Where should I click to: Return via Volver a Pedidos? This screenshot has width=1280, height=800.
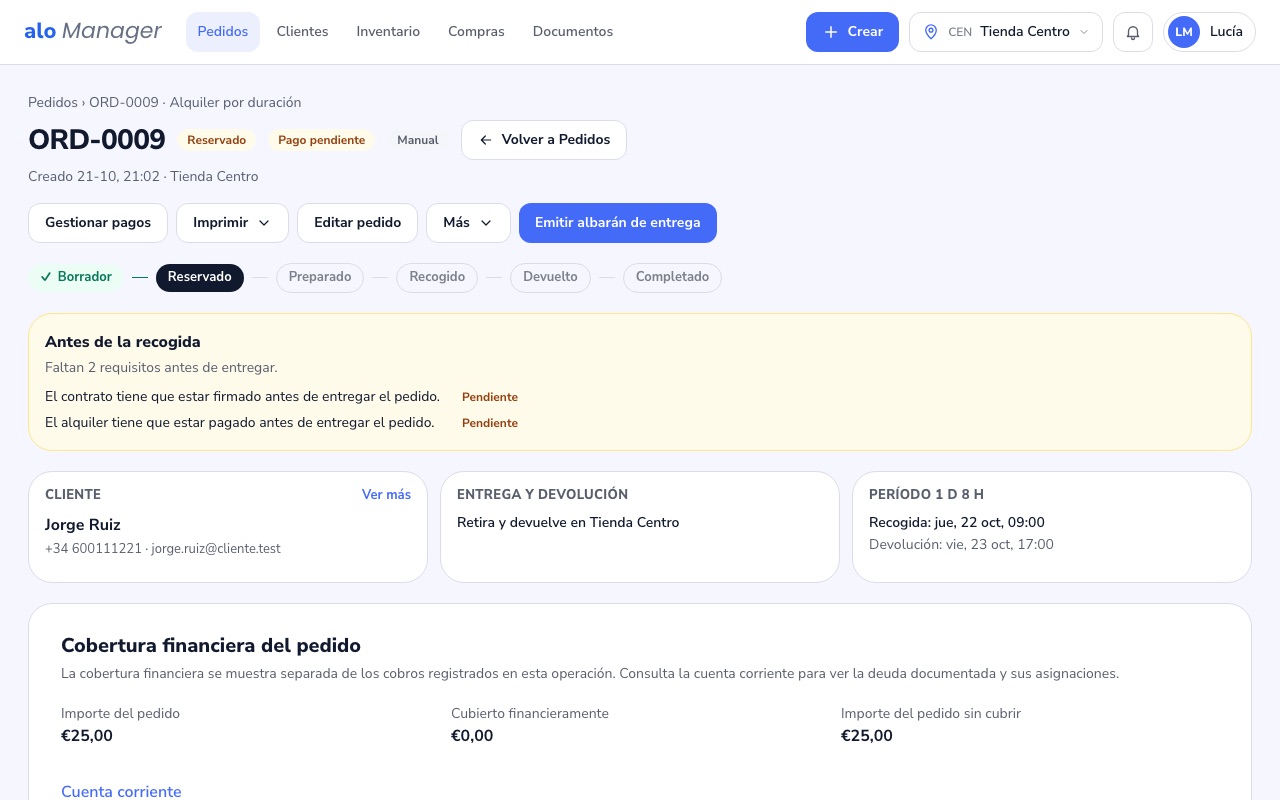544,140
